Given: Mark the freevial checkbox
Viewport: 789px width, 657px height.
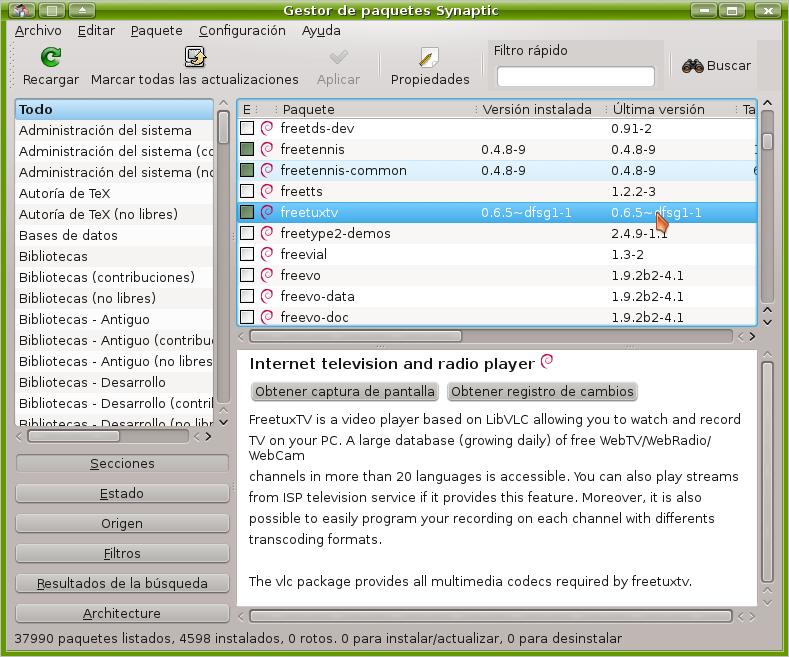Looking at the screenshot, I should pyautogui.click(x=247, y=254).
